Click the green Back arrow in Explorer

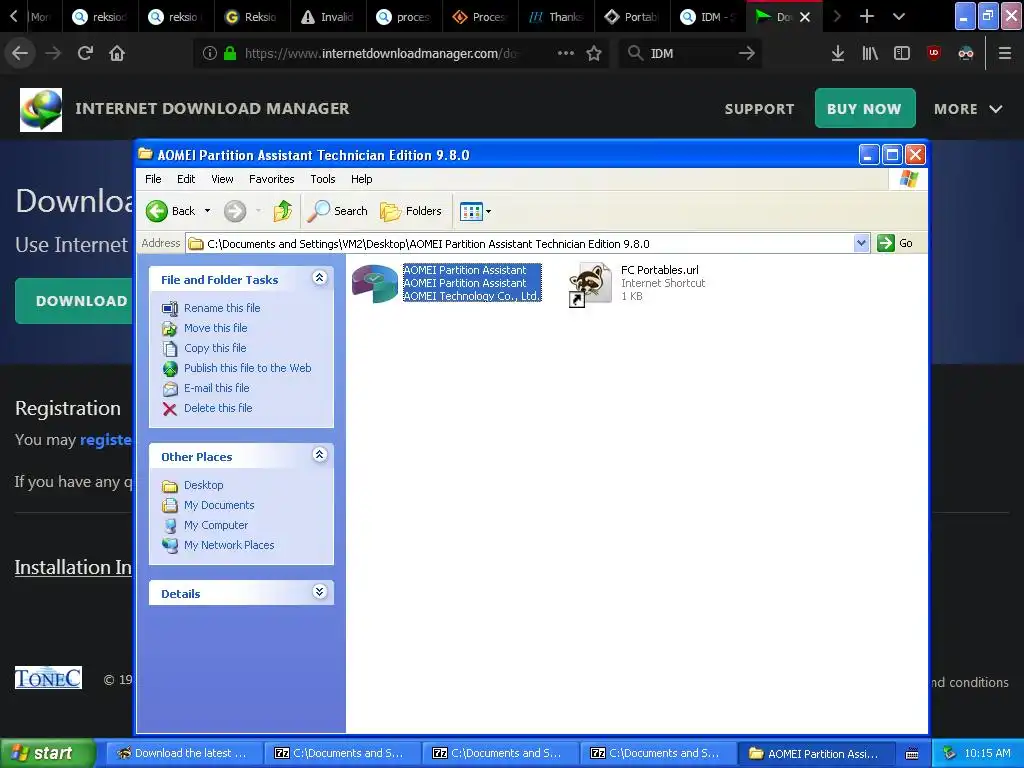(x=157, y=211)
